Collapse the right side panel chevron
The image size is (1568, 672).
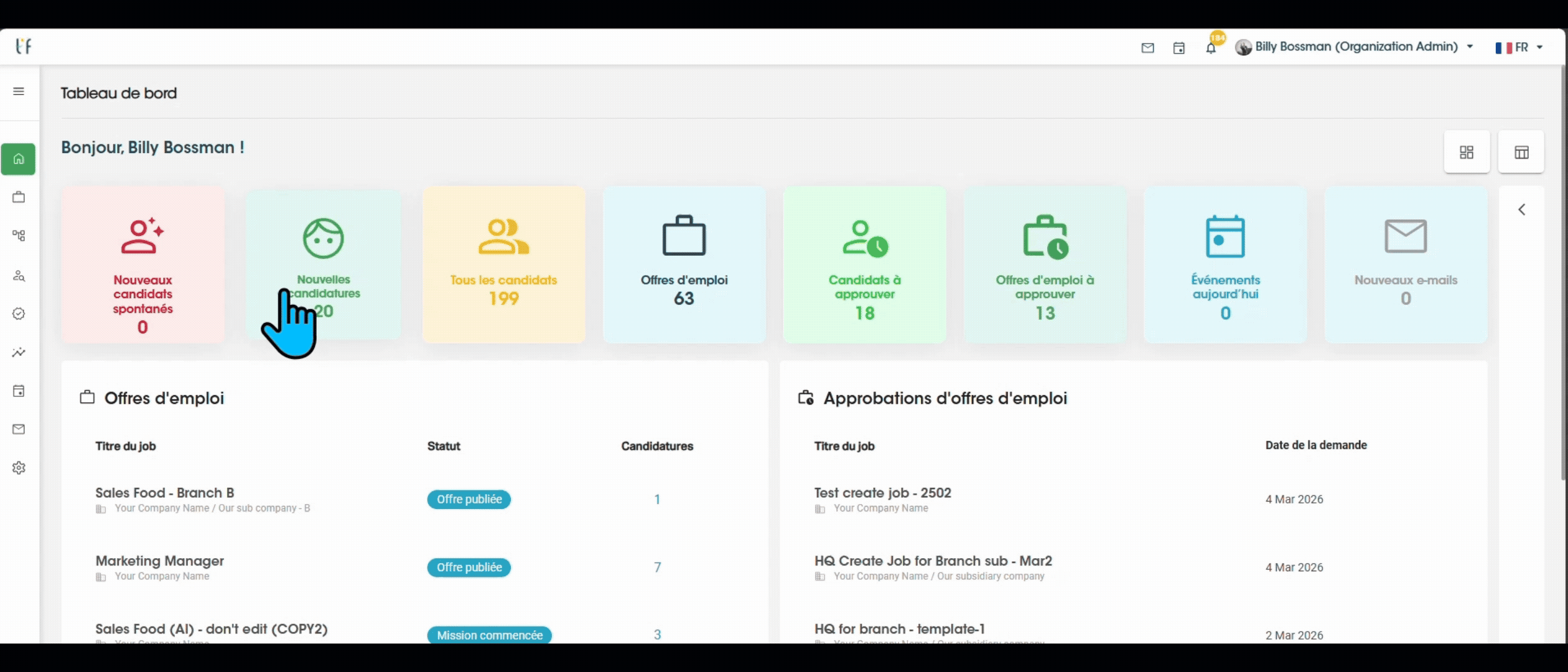[1521, 210]
